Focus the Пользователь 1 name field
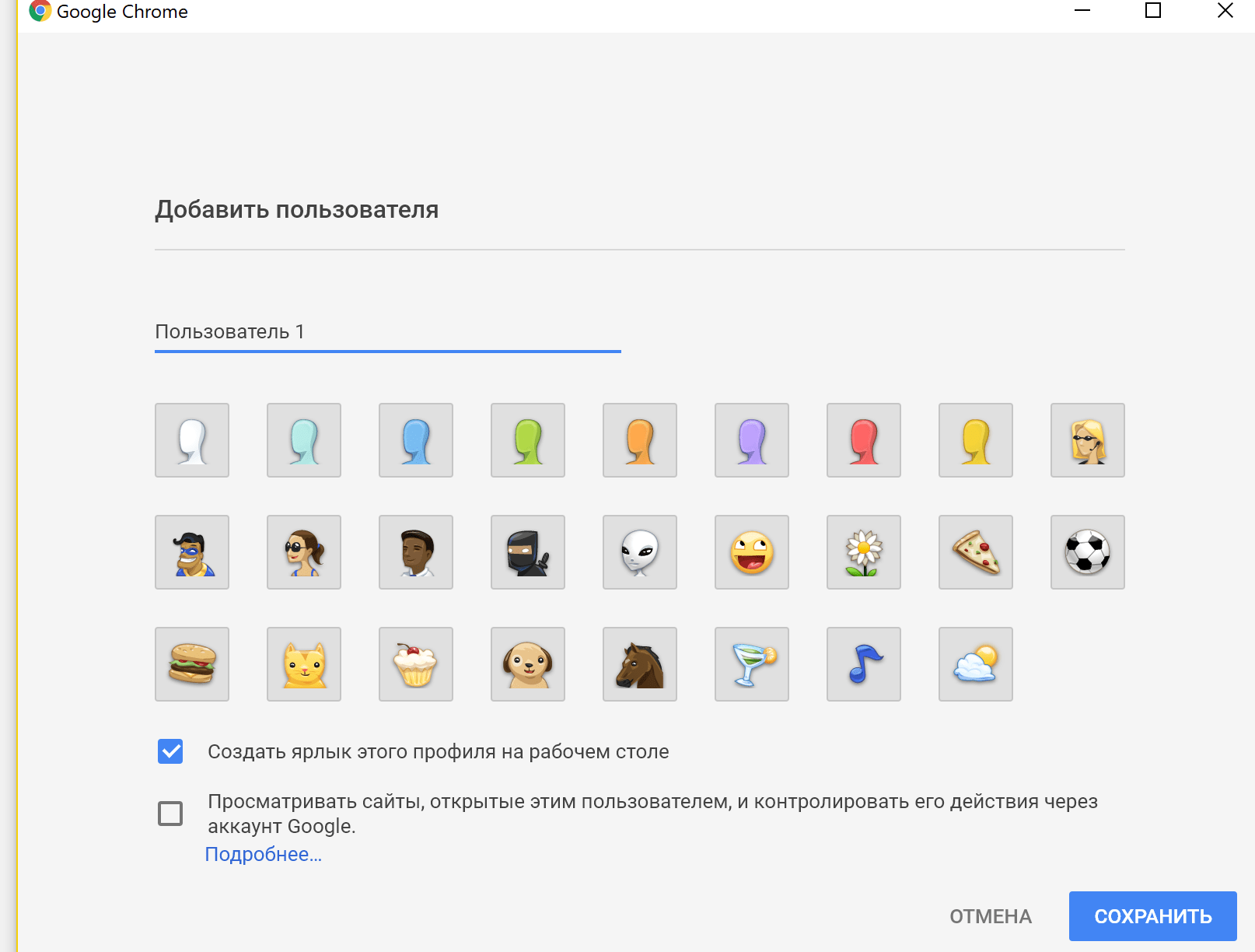1255x952 pixels. (387, 332)
